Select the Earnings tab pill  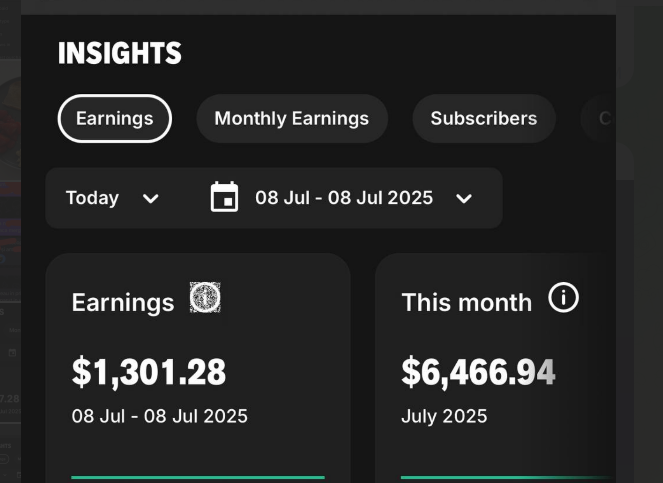tap(115, 118)
